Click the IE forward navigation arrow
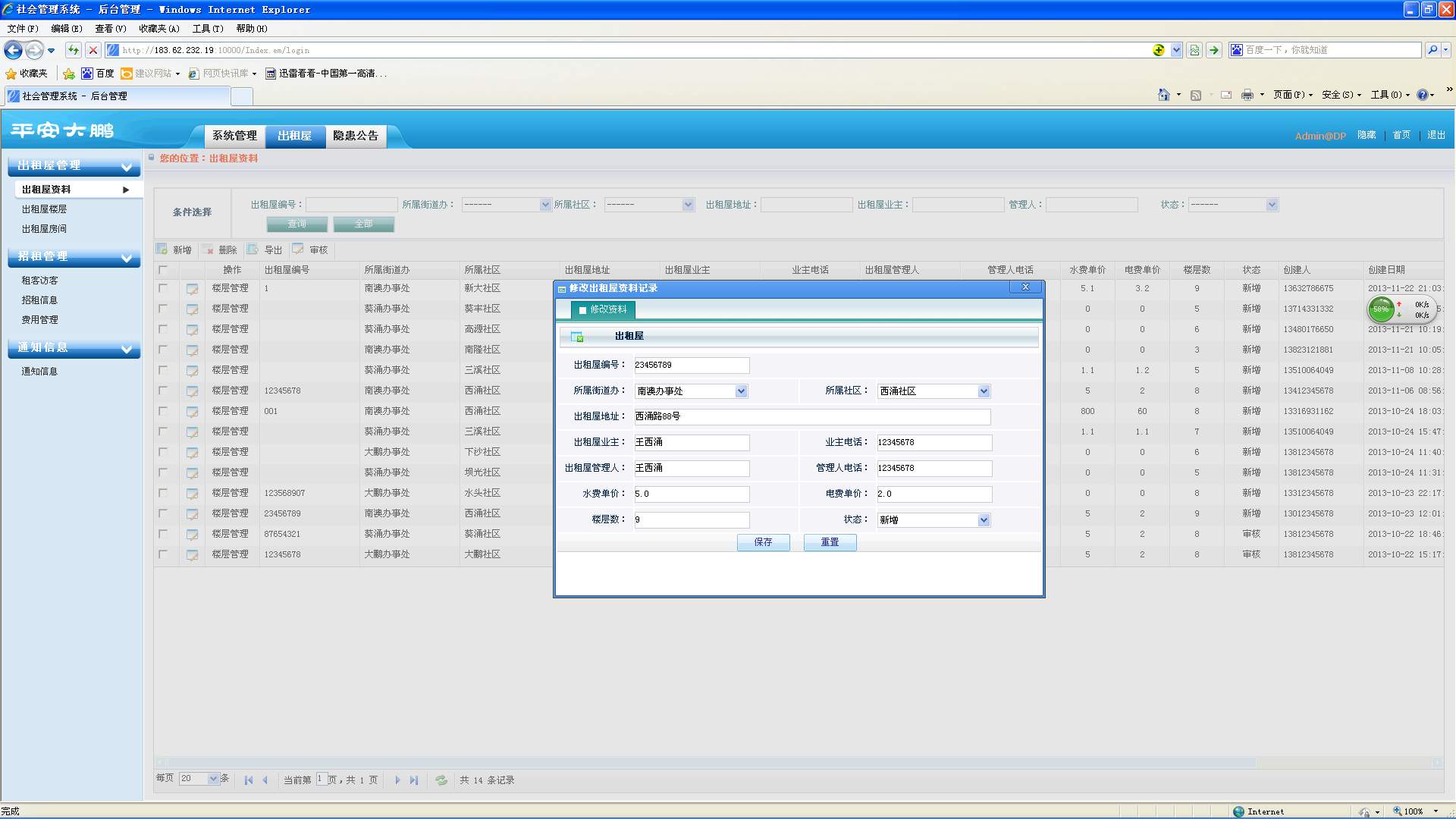Viewport: 1456px width, 819px height. 34,50
